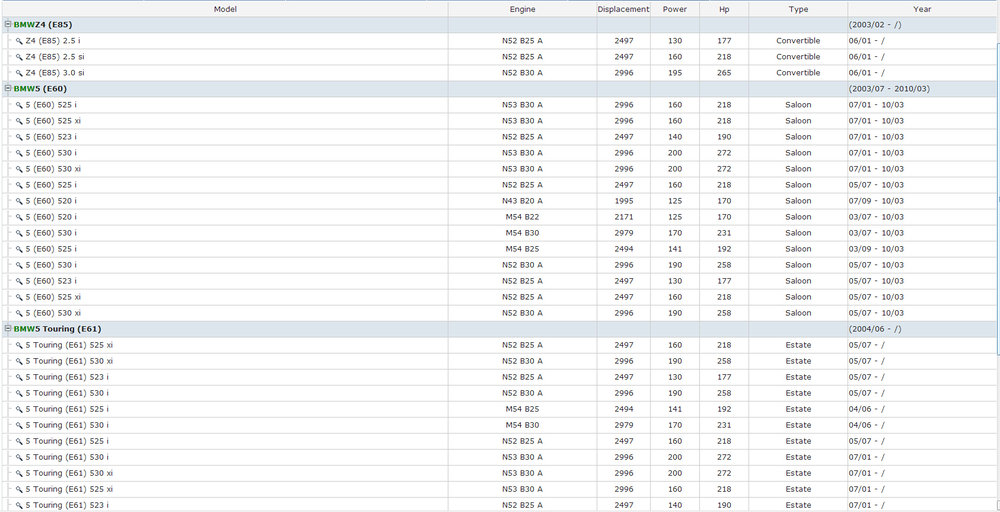Click search icon of 5 Touring 530 i N53 B30 A
This screenshot has width=1000, height=512.
19,457
